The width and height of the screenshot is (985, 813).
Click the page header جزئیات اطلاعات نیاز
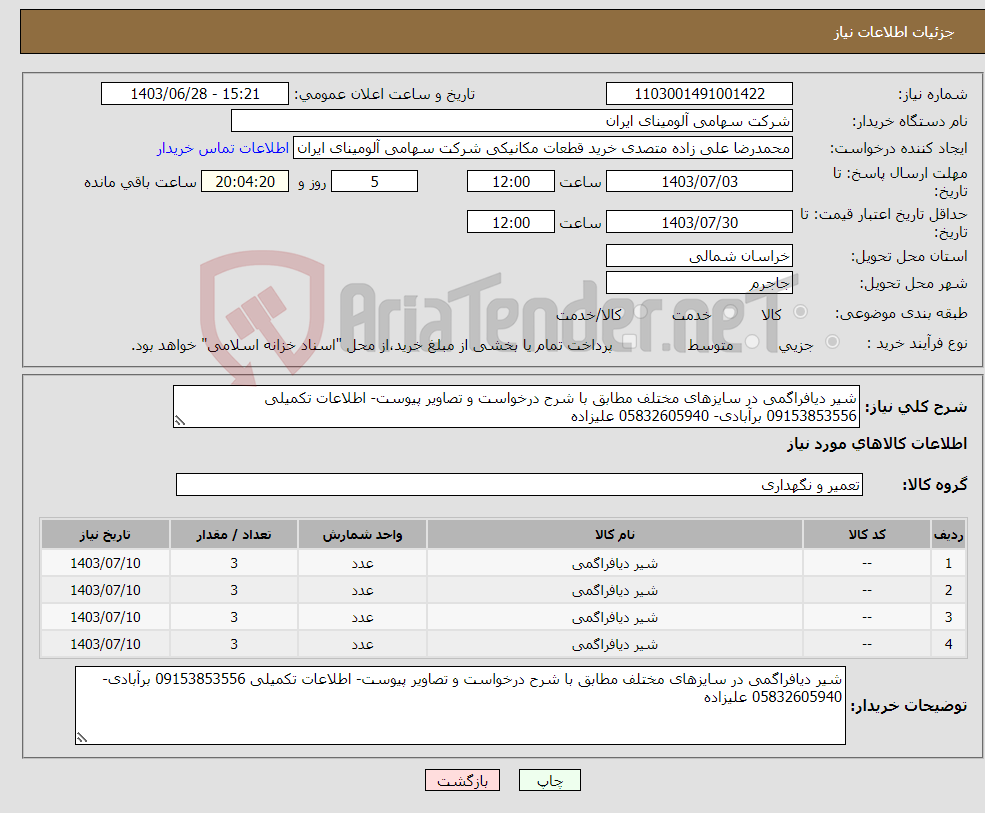coord(894,32)
